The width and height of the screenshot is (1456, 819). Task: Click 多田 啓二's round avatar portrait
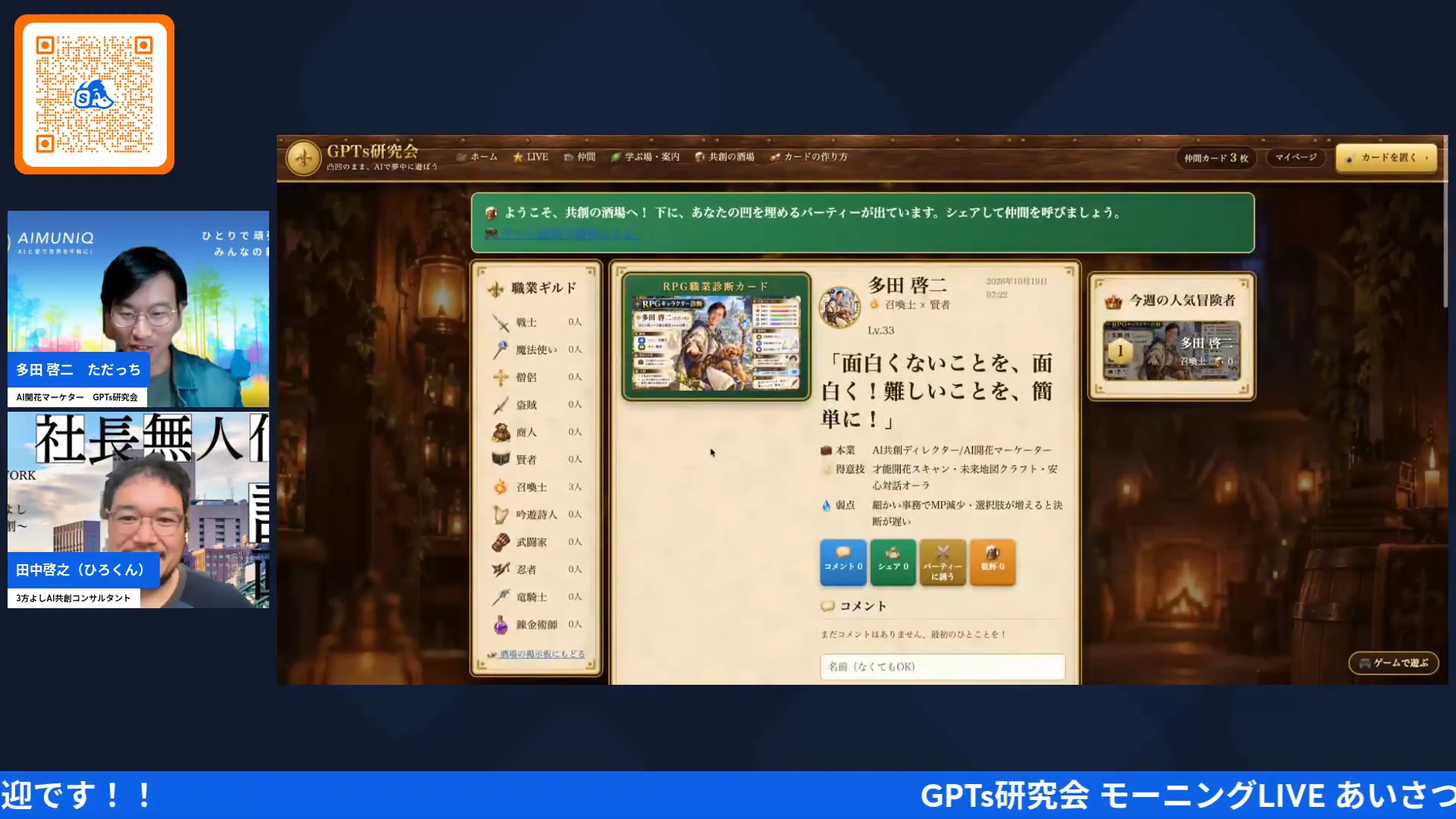click(840, 307)
